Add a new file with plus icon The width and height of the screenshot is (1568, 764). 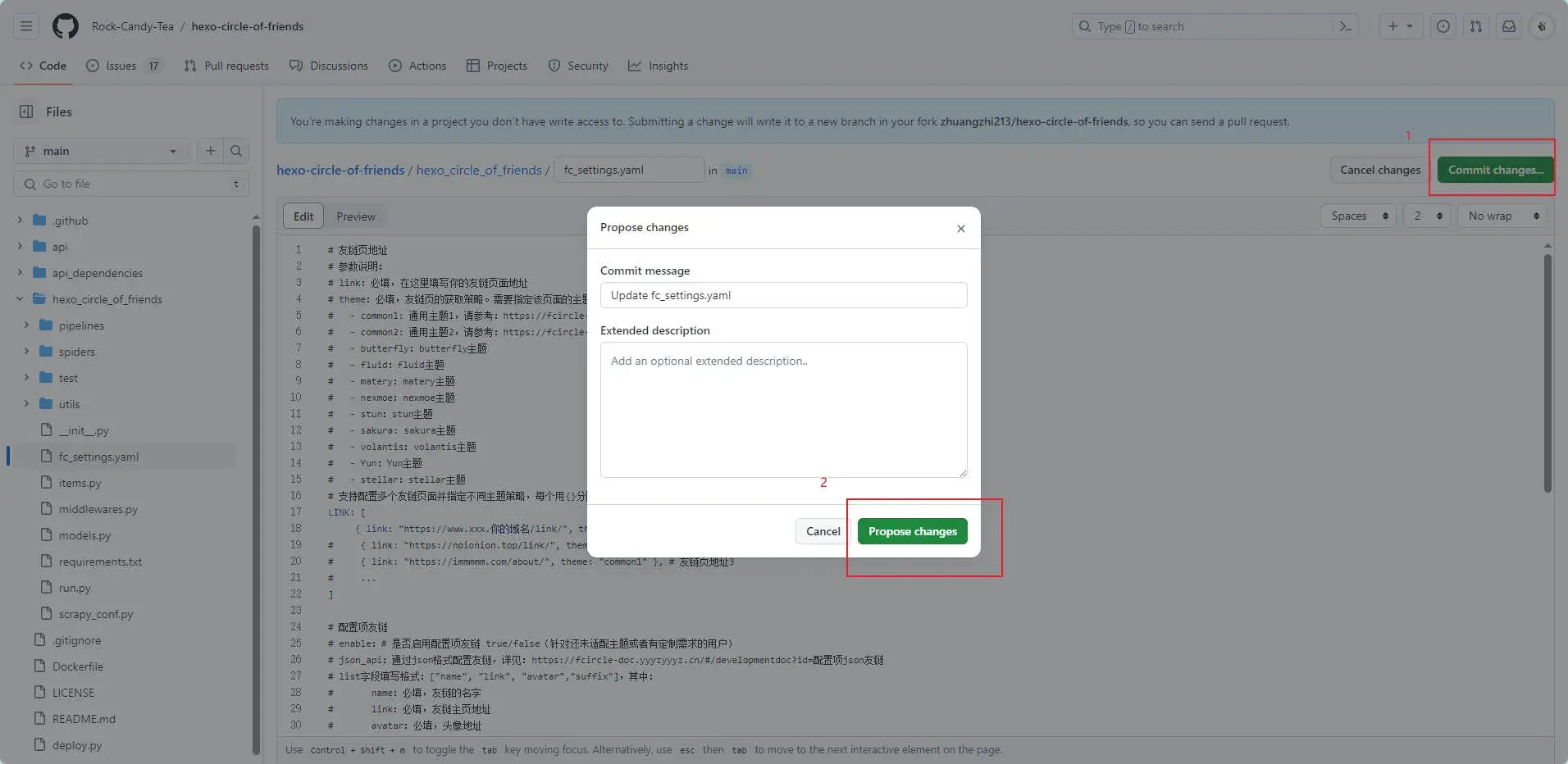pyautogui.click(x=211, y=151)
